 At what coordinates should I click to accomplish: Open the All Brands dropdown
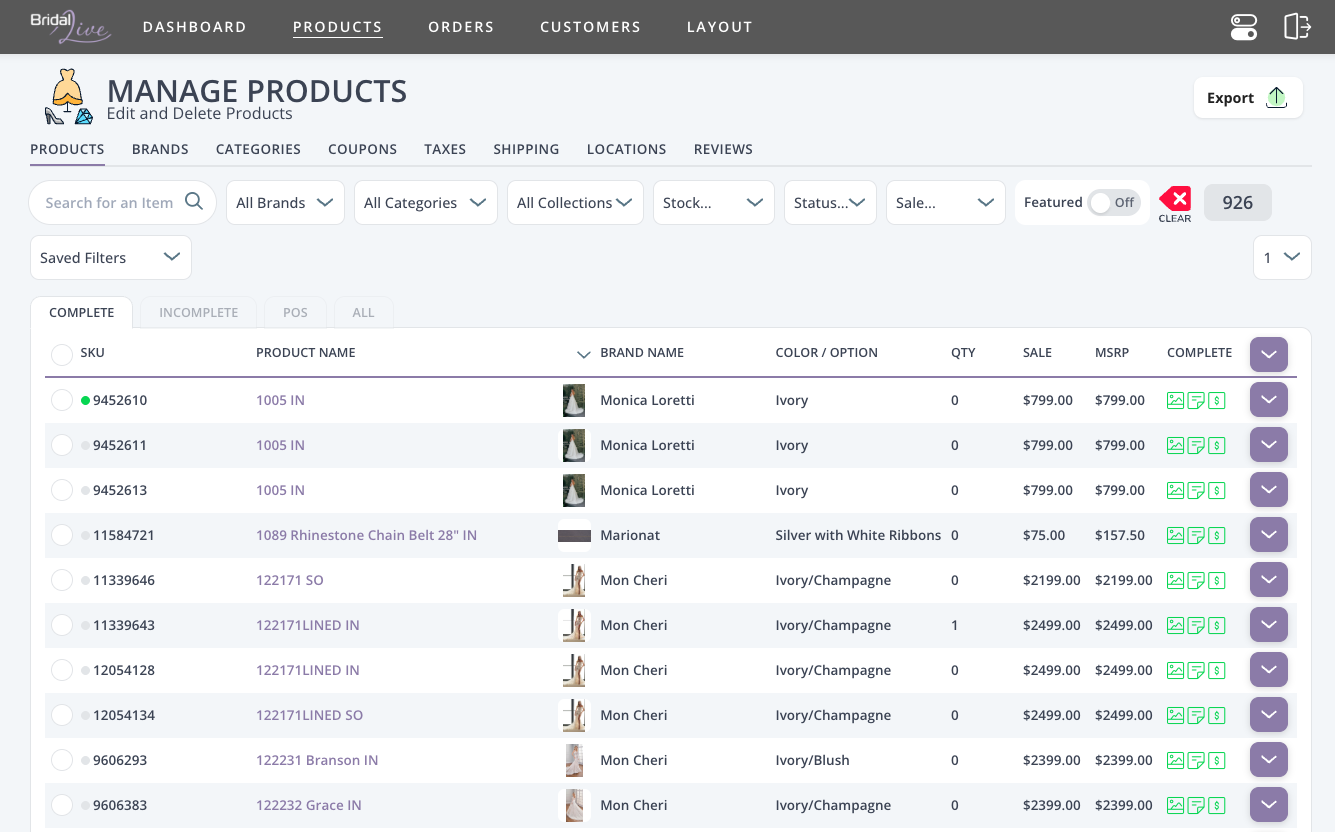click(x=285, y=202)
